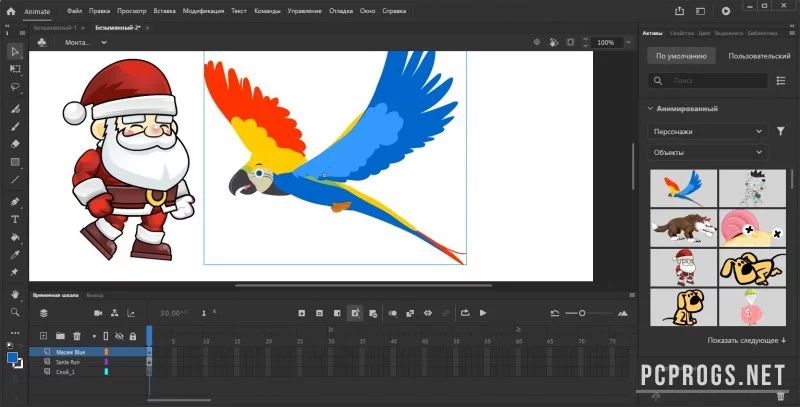
Task: Click the Center Stage icon
Action: tap(536, 42)
